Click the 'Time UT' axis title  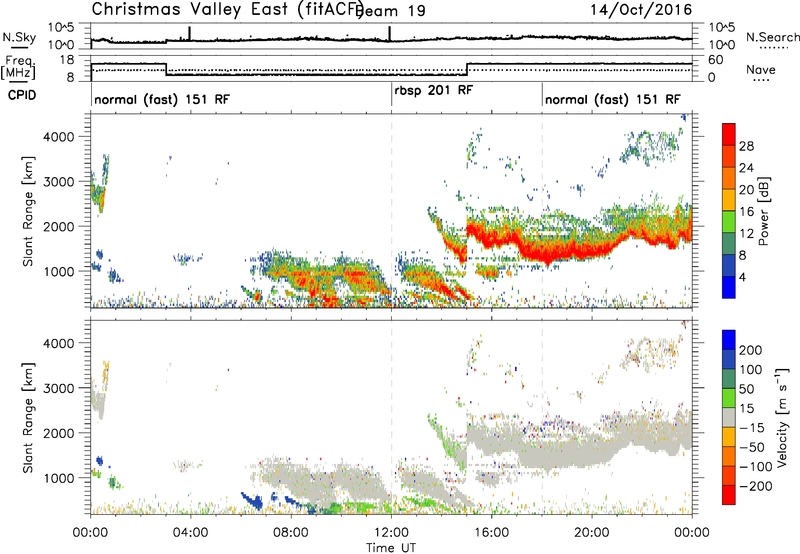coord(391,548)
